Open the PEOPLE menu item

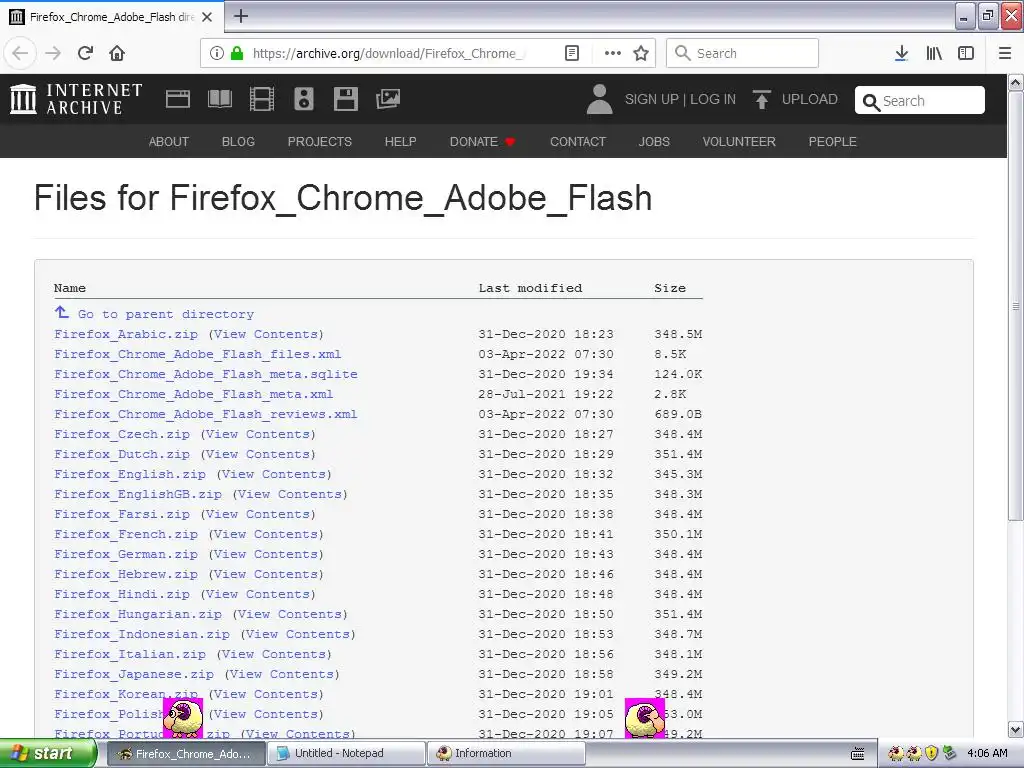pos(832,142)
